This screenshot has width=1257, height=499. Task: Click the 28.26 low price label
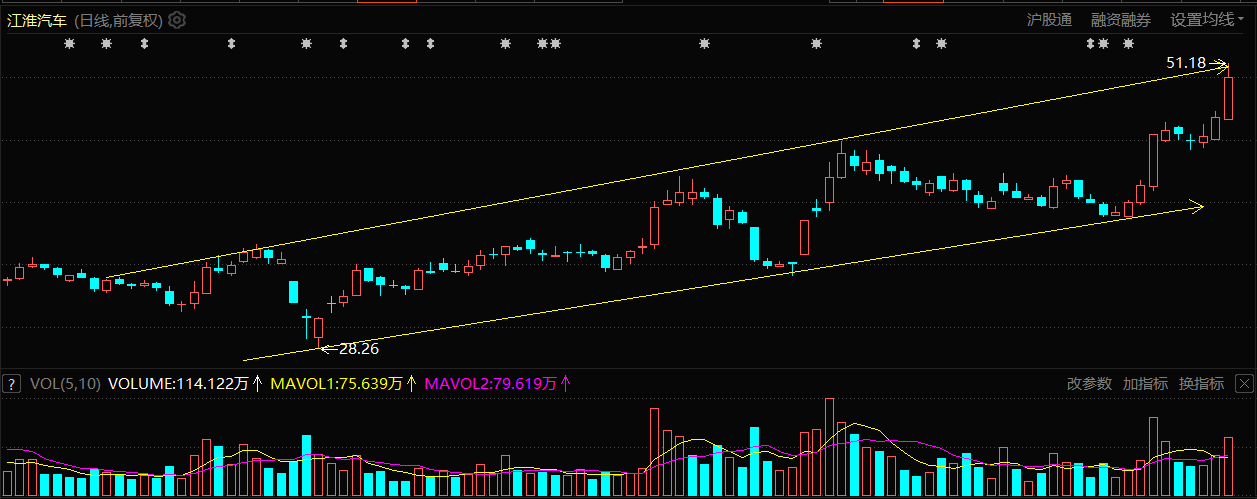(x=359, y=349)
